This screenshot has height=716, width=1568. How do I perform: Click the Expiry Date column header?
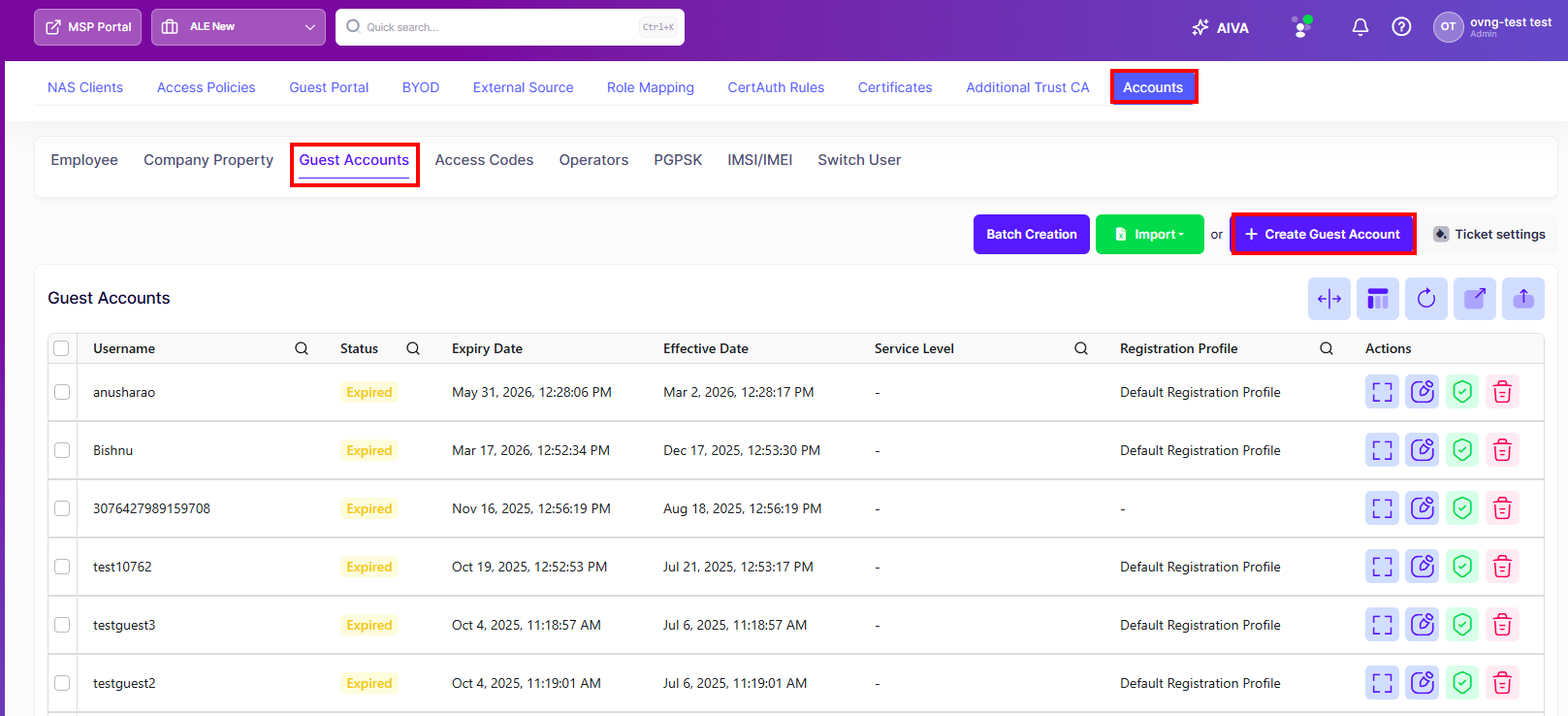tap(487, 348)
